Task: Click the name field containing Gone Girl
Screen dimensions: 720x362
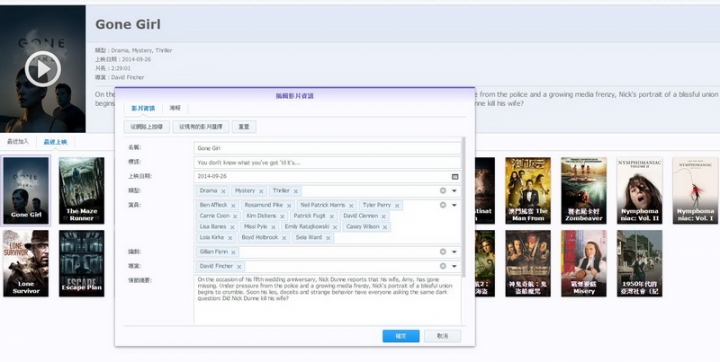Action: [x=327, y=148]
